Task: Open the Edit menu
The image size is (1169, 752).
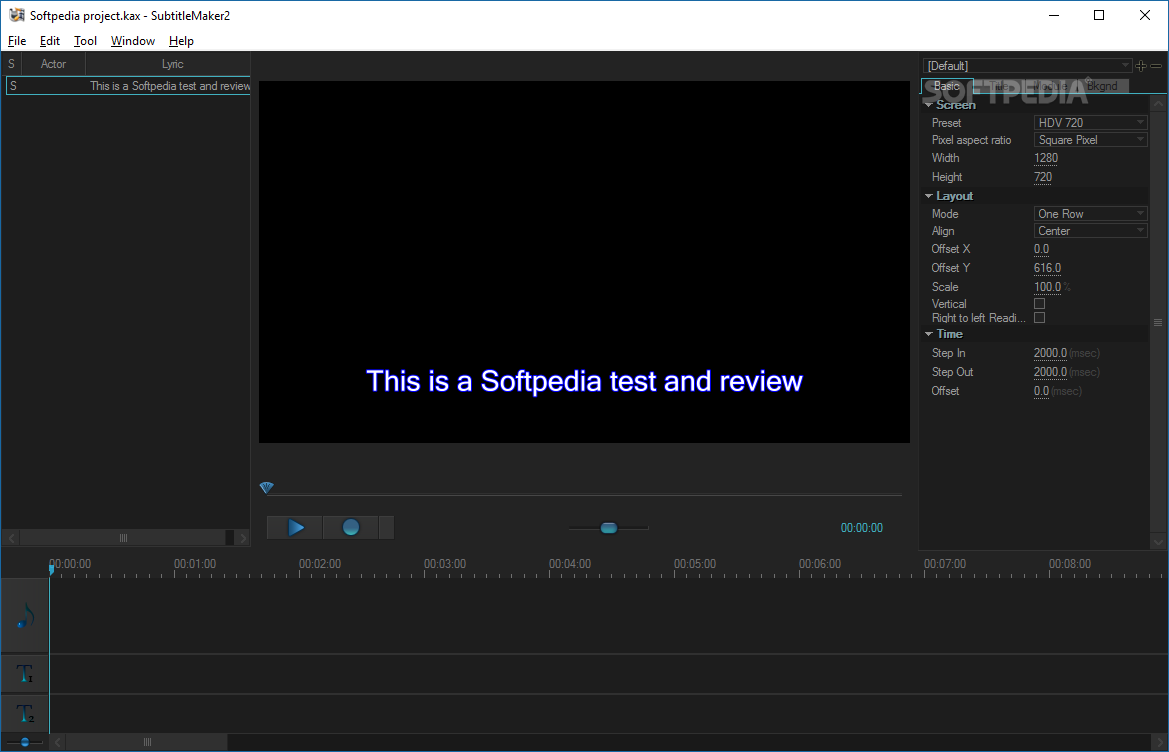Action: pyautogui.click(x=50, y=41)
